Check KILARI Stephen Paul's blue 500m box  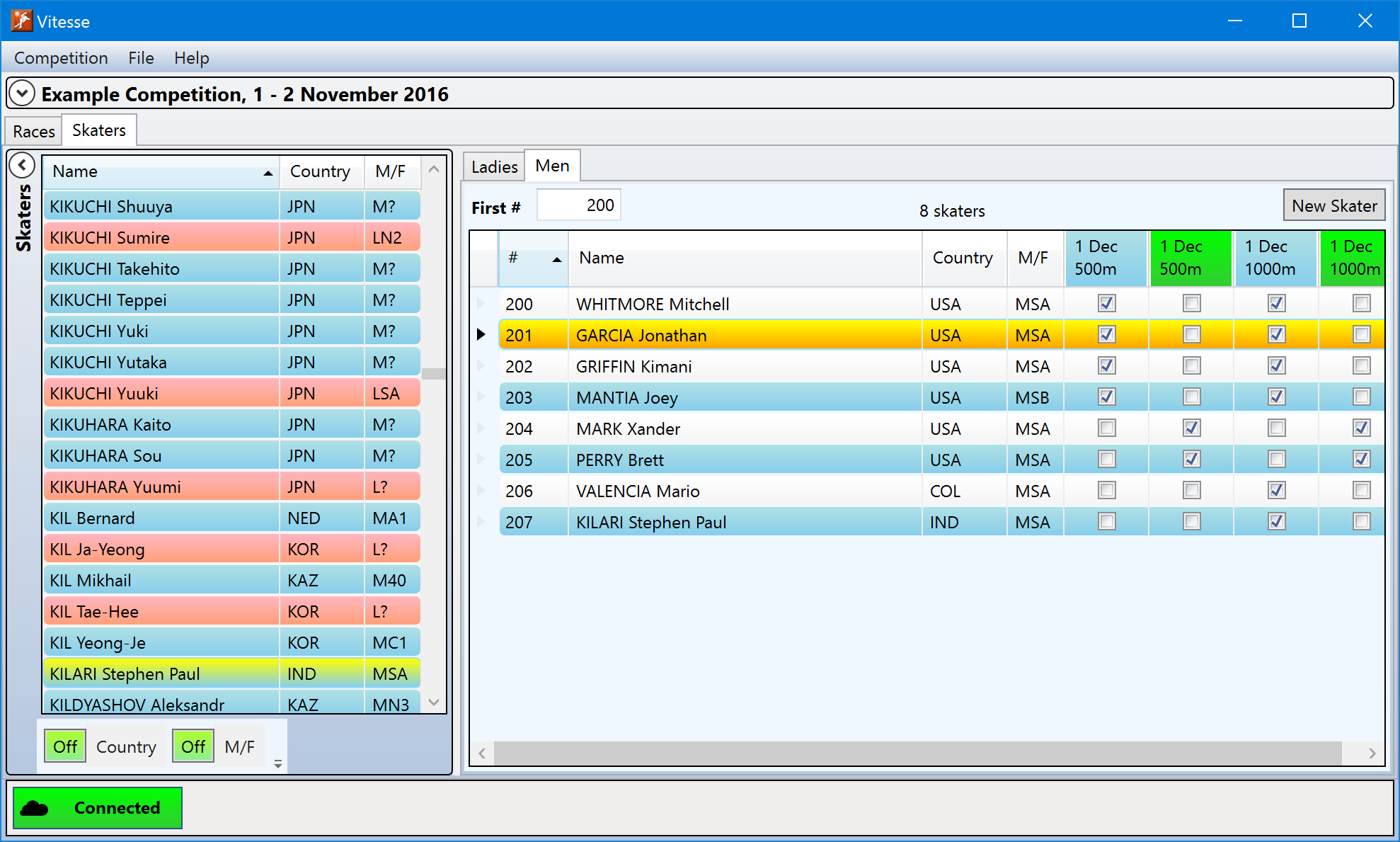tap(1106, 521)
